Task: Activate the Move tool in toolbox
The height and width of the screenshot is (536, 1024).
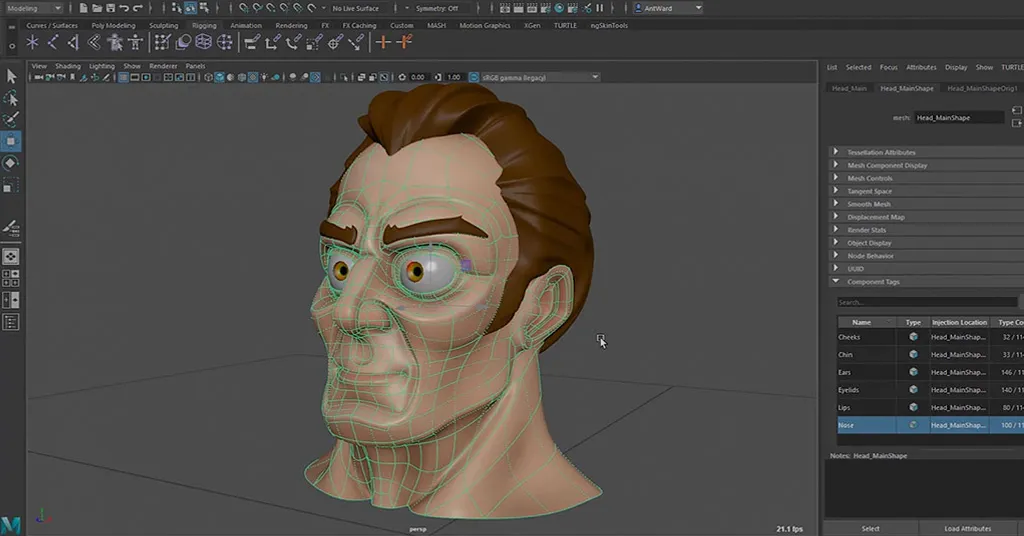Action: 11,141
